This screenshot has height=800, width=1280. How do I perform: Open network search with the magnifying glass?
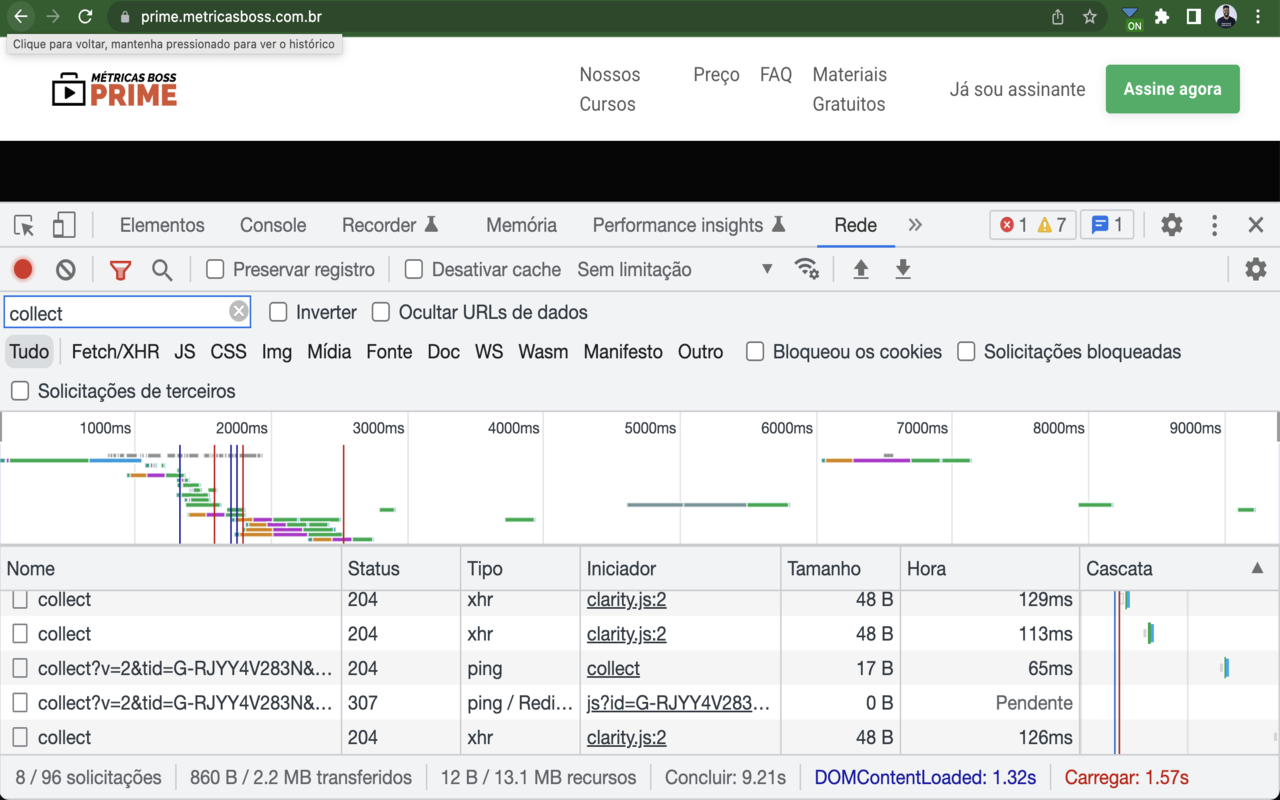(x=160, y=269)
